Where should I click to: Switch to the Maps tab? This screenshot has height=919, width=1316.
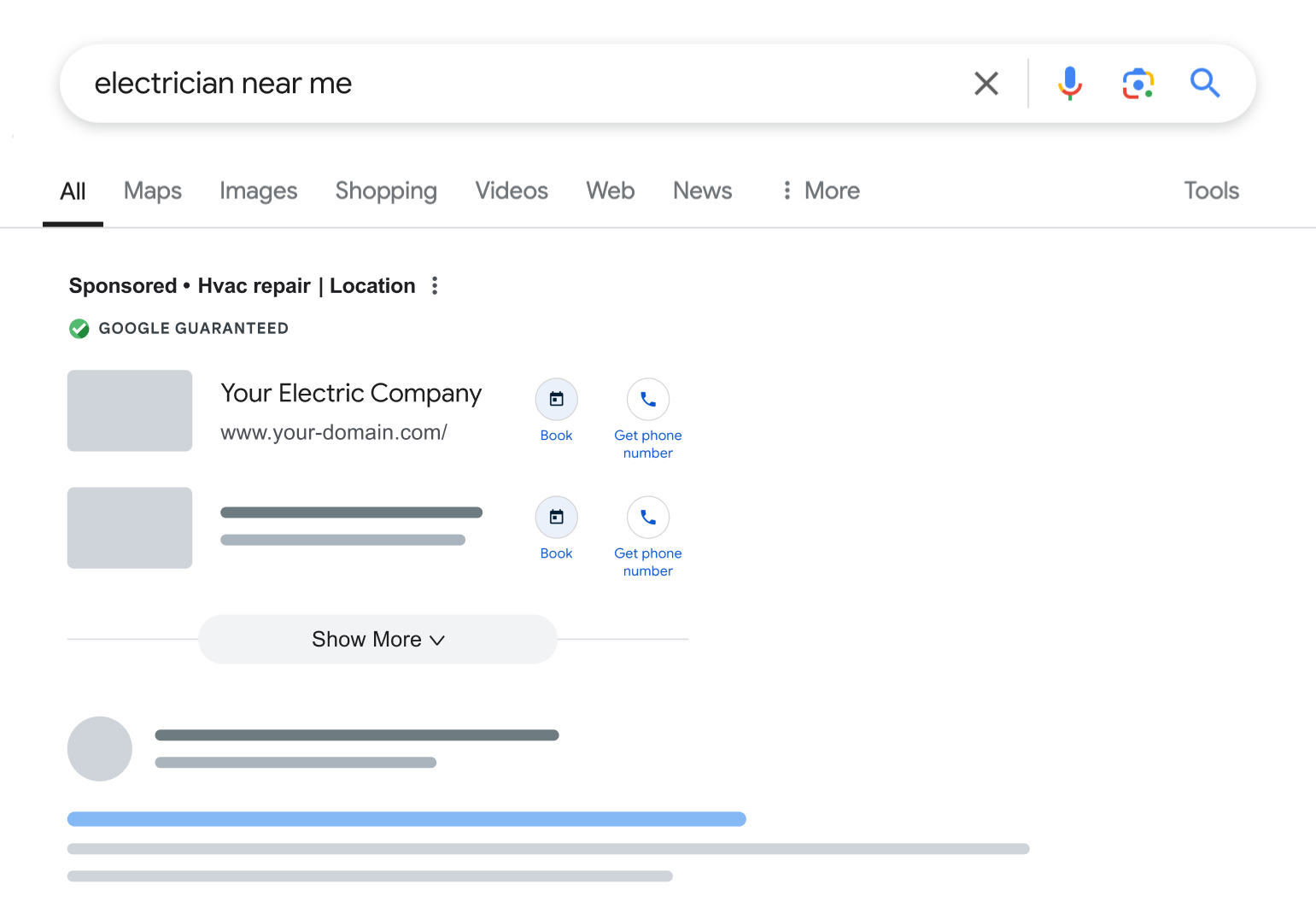tap(153, 190)
